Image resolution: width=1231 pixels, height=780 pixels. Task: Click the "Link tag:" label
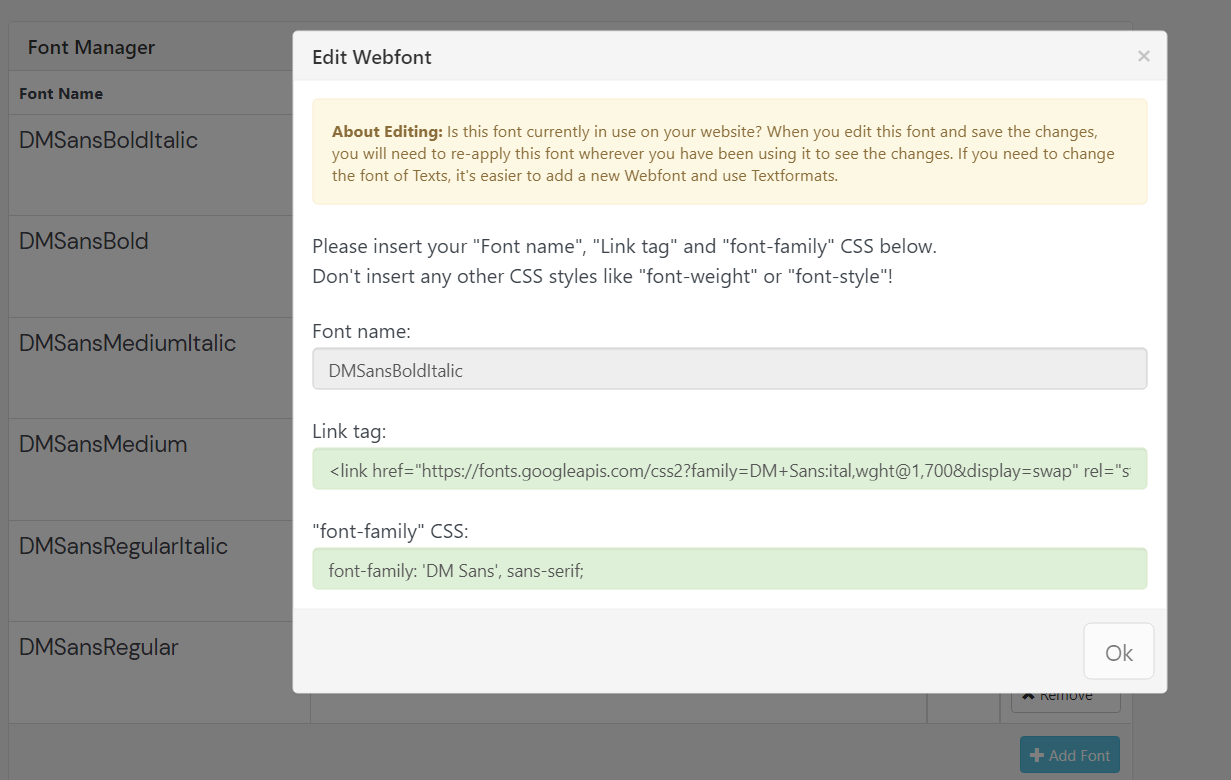[349, 431]
